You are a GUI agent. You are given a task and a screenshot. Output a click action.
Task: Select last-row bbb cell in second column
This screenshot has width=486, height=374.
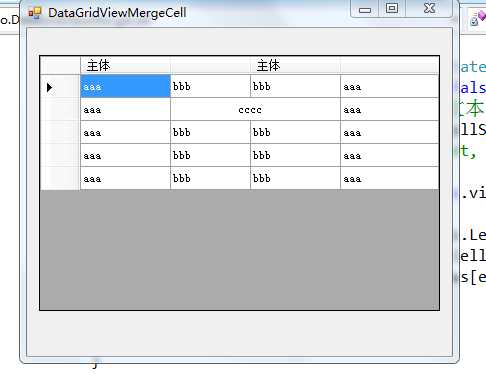tap(210, 178)
